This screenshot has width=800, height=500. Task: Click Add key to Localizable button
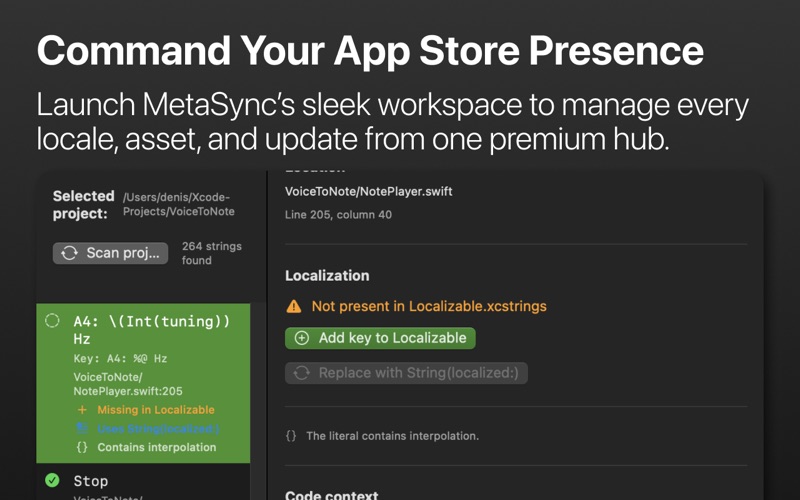pyautogui.click(x=380, y=338)
